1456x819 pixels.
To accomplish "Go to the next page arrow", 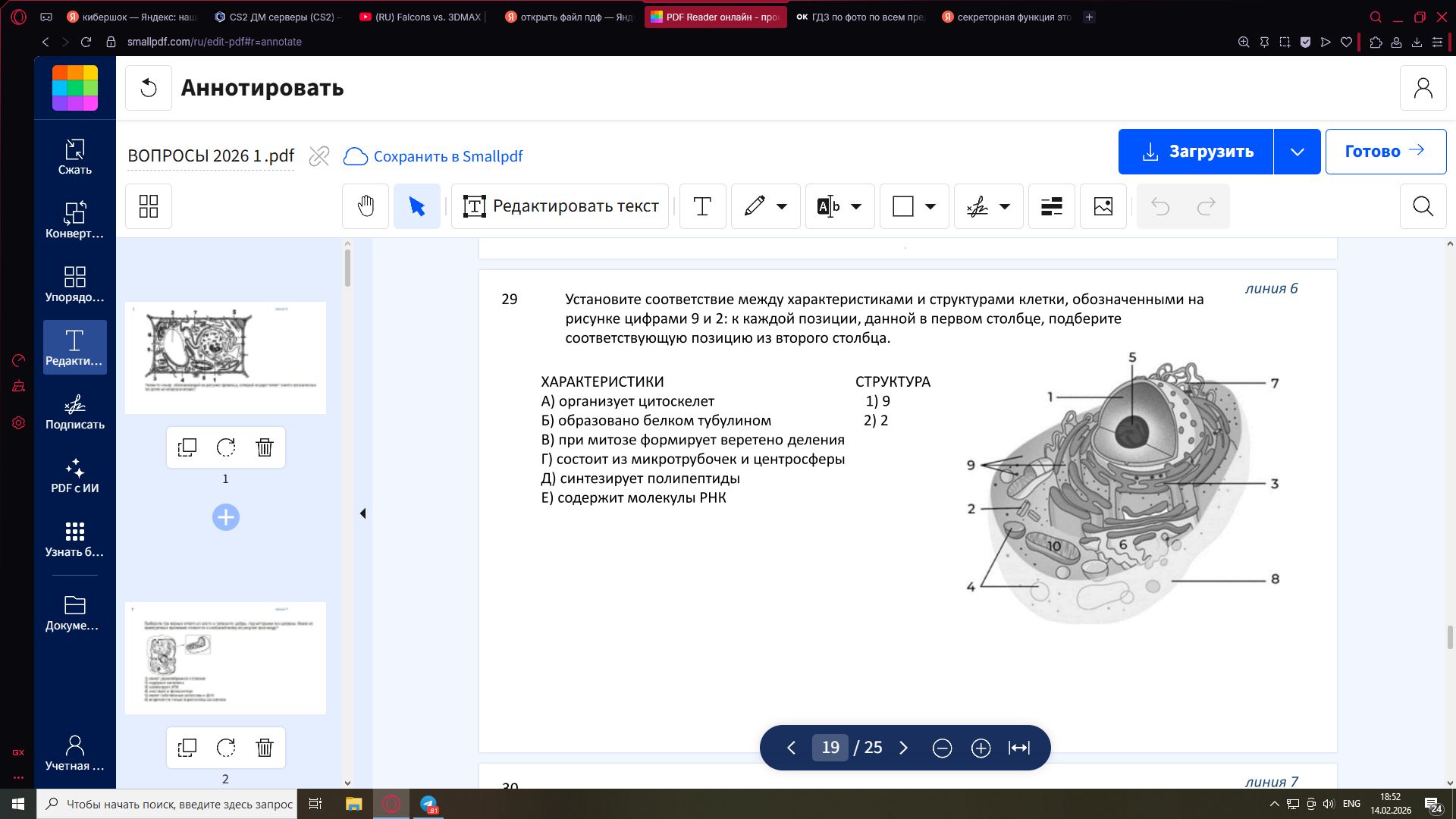I will 903,748.
